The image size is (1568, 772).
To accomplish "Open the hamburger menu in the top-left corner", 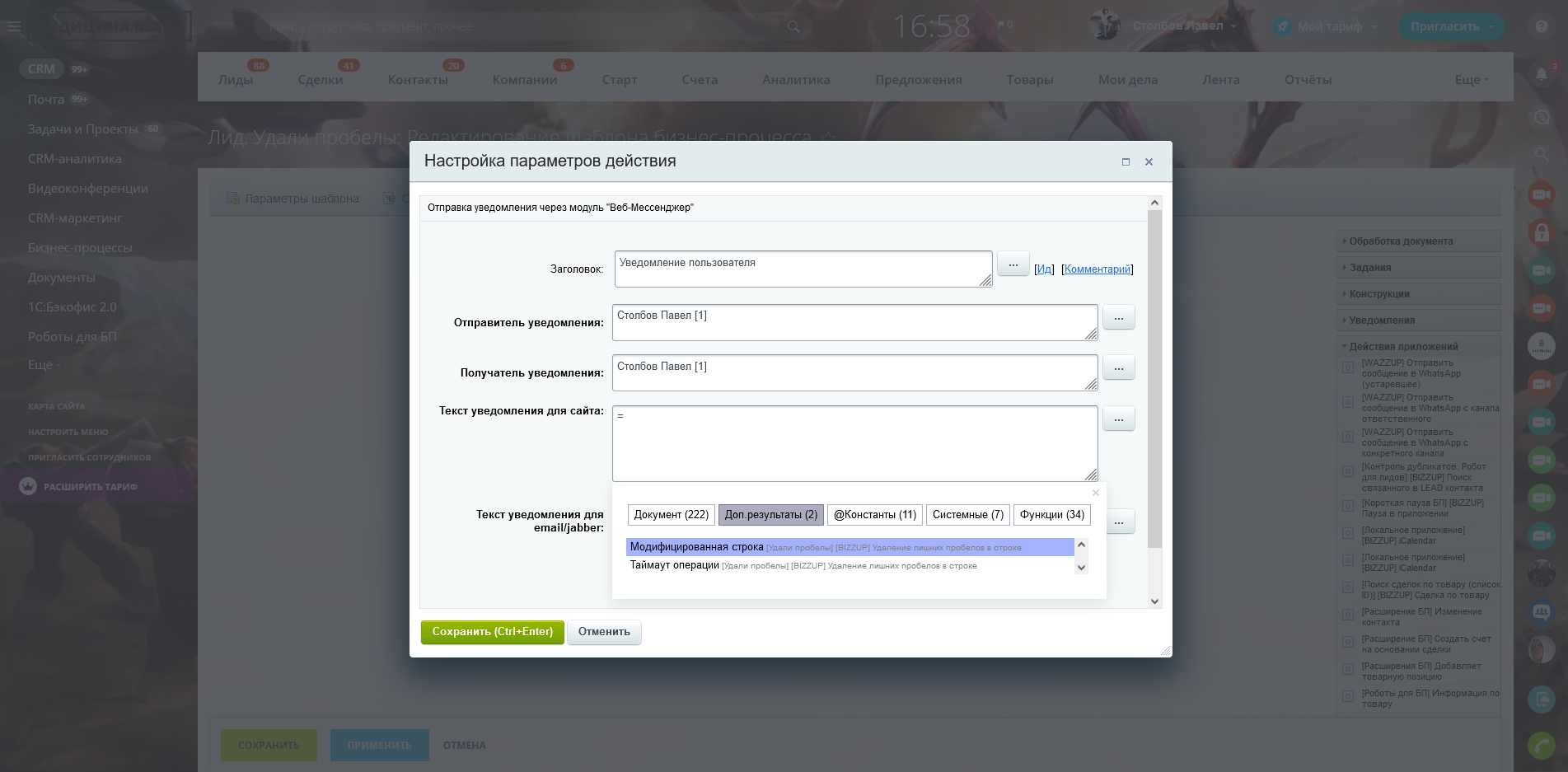I will click(x=13, y=26).
